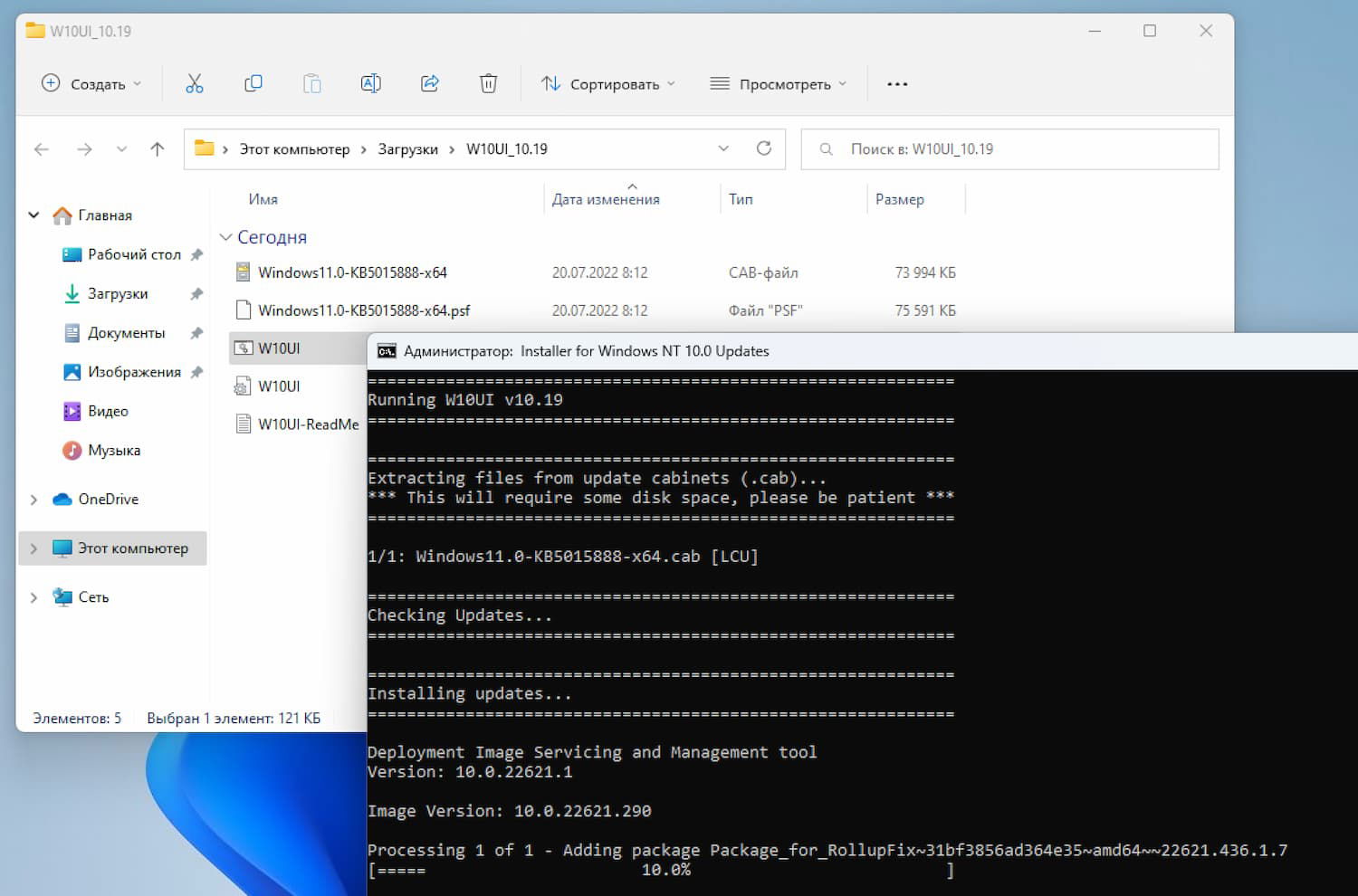Sort by the Тип column header

click(741, 199)
